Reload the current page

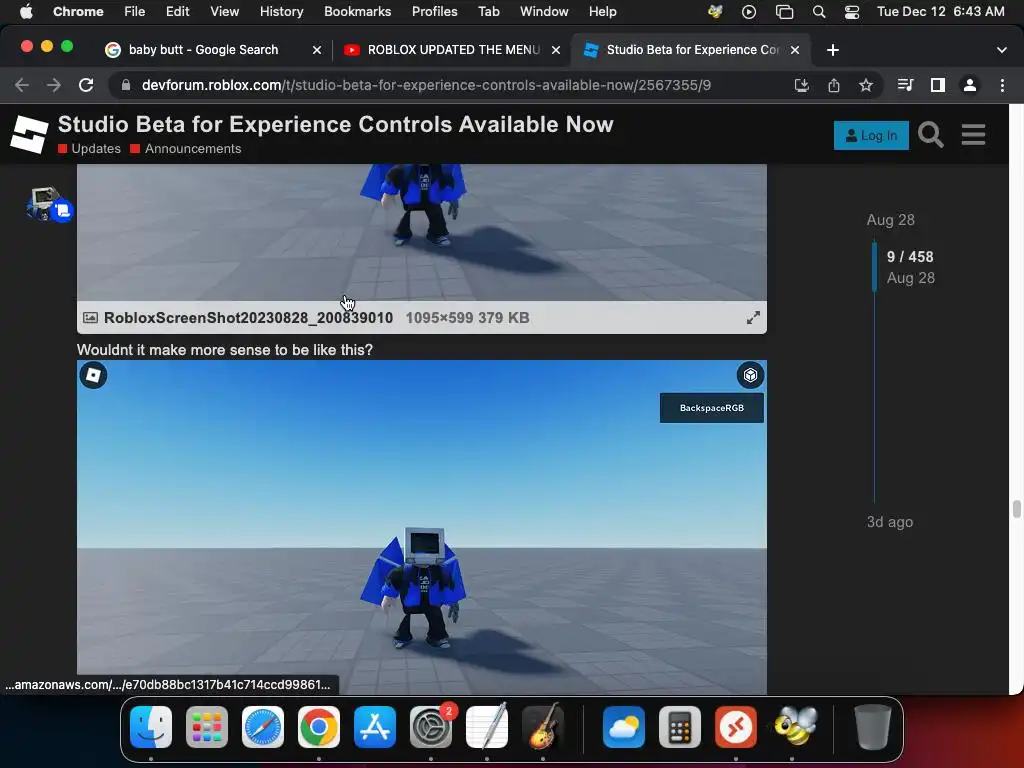coord(86,85)
